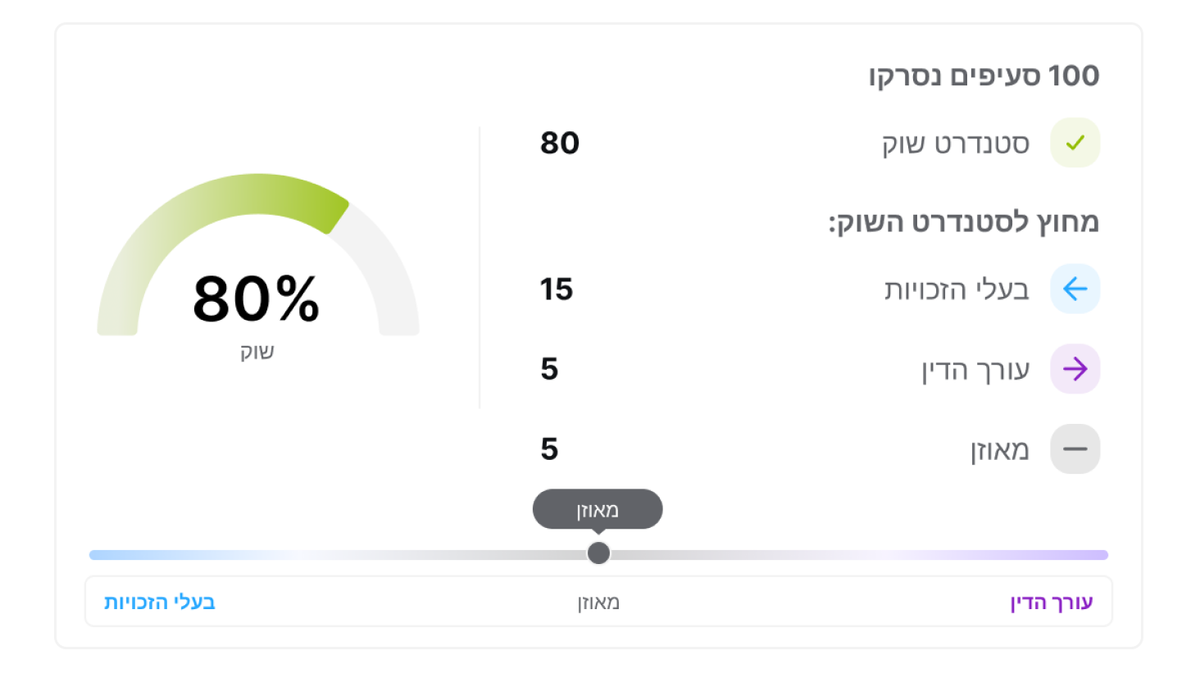This screenshot has width=1200, height=674.
Task: Click the value 5 next to עורך הדין
Action: 549,369
